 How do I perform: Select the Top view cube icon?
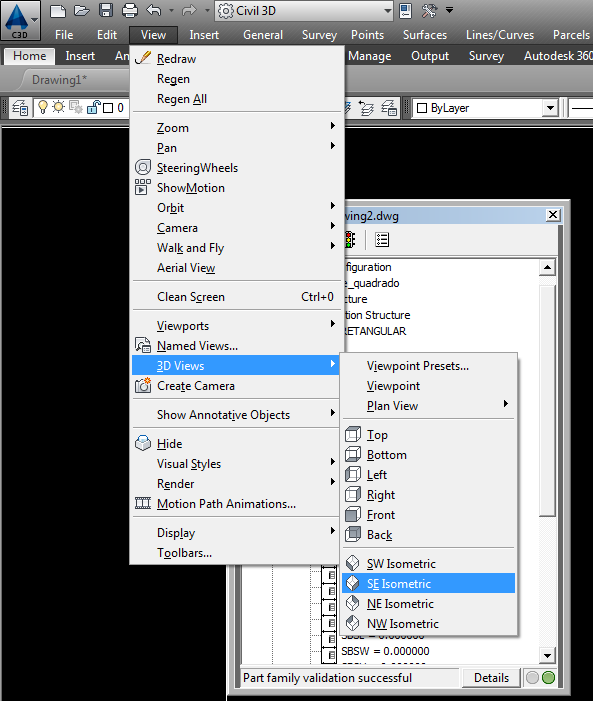click(353, 434)
